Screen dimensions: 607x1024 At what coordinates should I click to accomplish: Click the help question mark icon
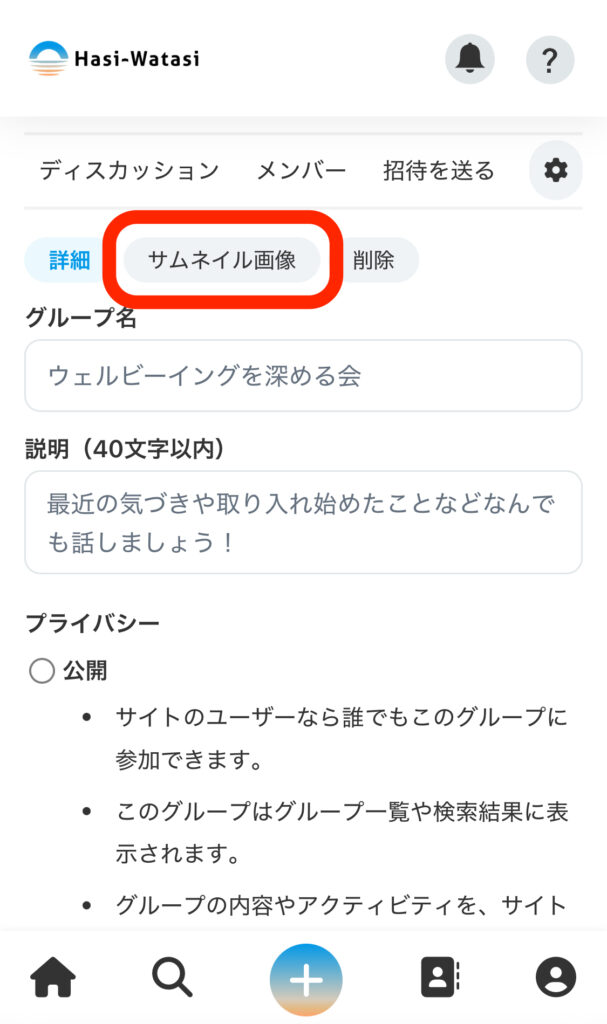[549, 59]
